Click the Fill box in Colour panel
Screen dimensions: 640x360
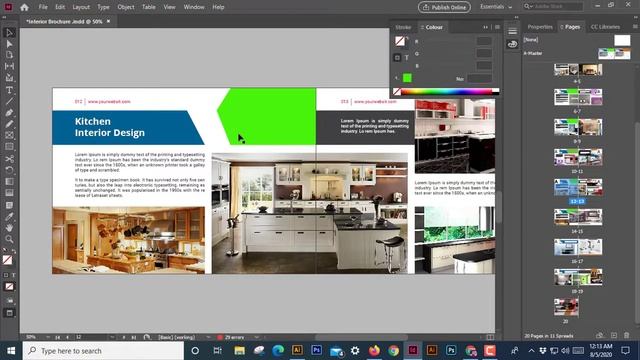400,41
